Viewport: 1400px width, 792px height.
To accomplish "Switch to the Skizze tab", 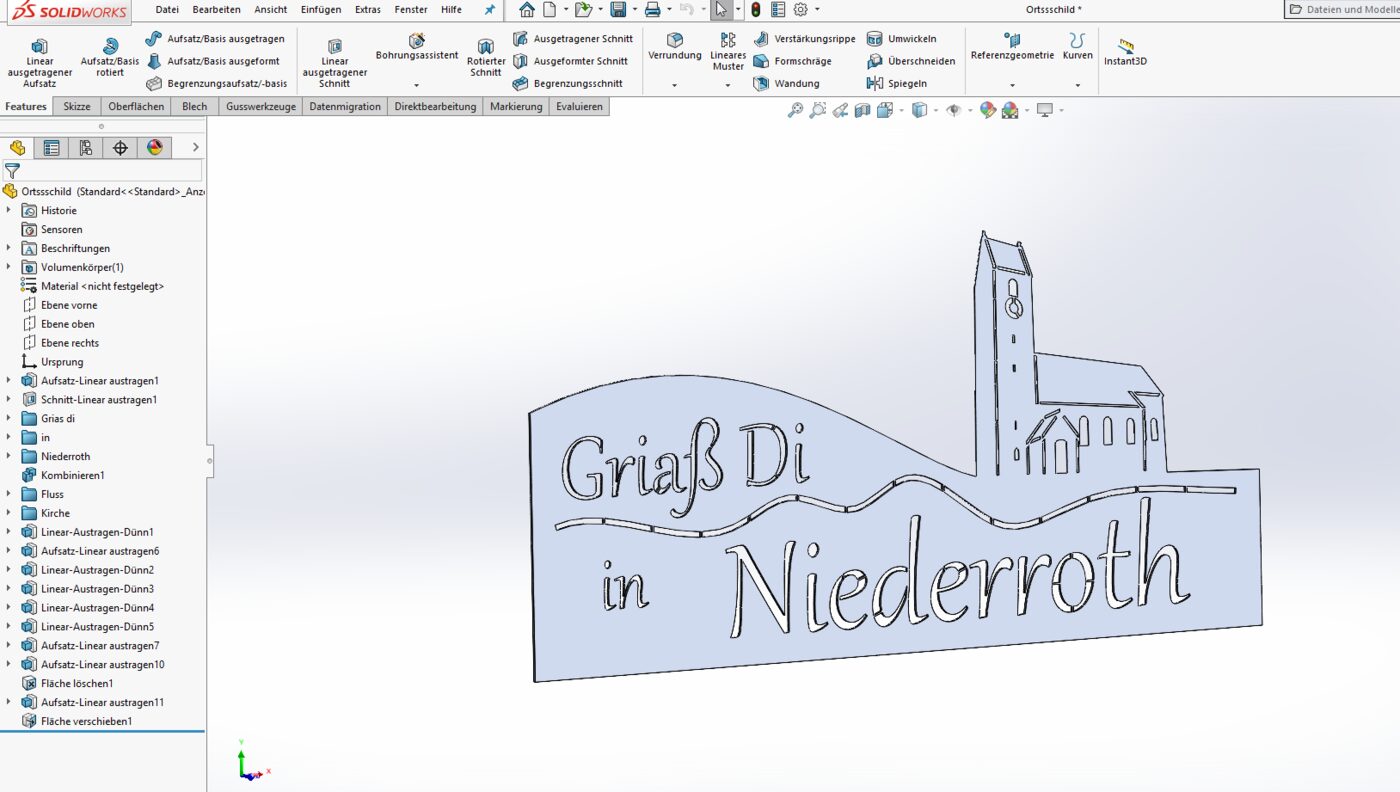I will click(77, 107).
